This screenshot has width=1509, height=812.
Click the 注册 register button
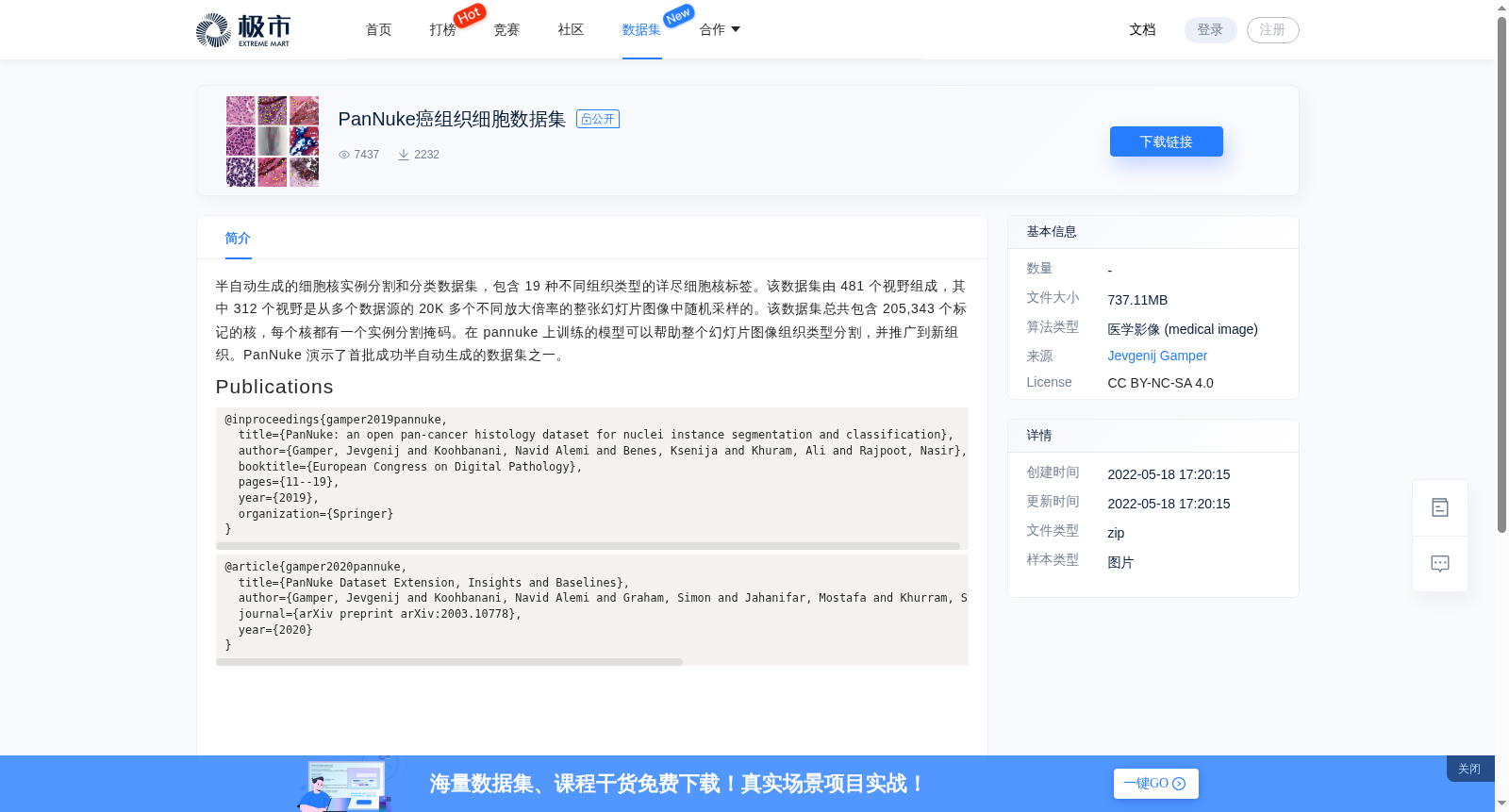tap(1272, 30)
